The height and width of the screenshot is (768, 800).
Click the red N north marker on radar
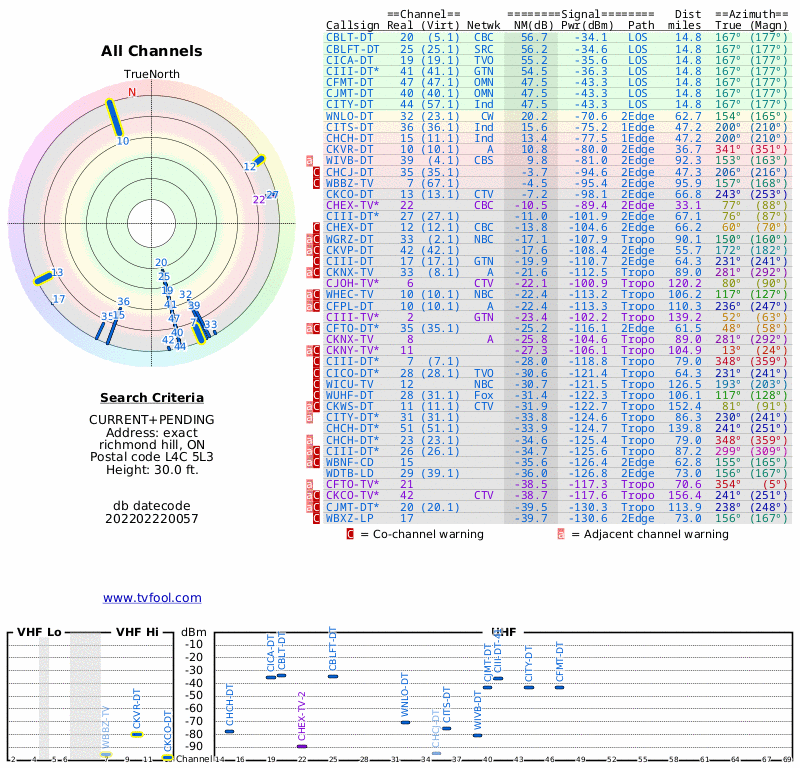(x=132, y=93)
